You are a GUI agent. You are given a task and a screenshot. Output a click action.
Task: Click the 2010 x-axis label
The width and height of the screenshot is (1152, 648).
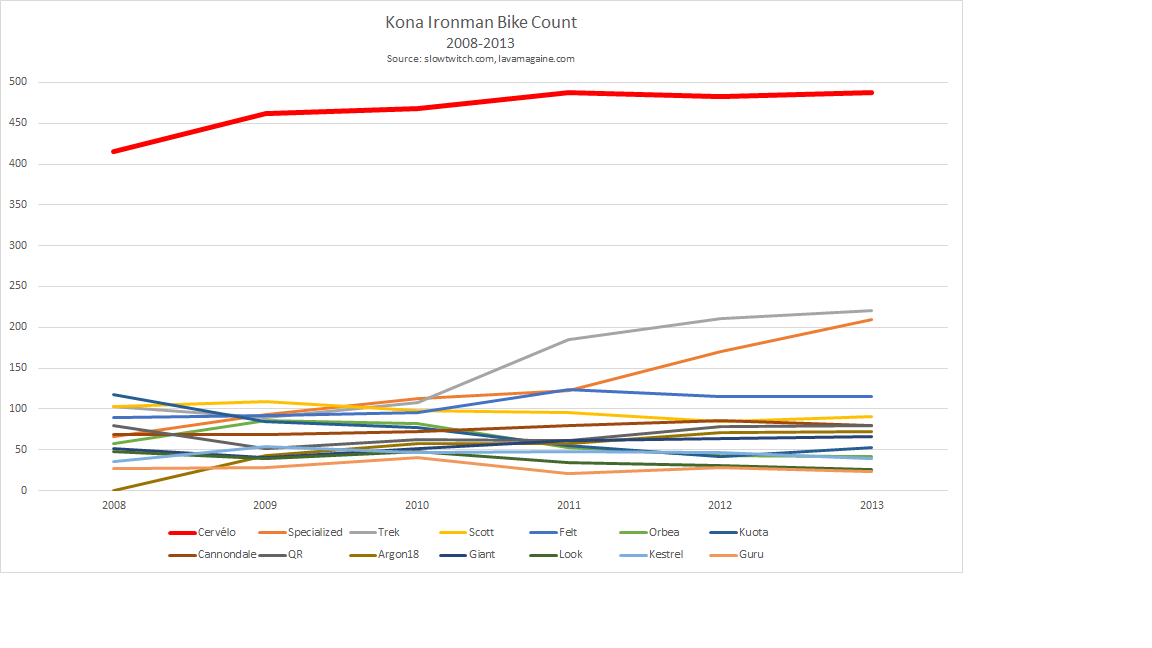(417, 505)
